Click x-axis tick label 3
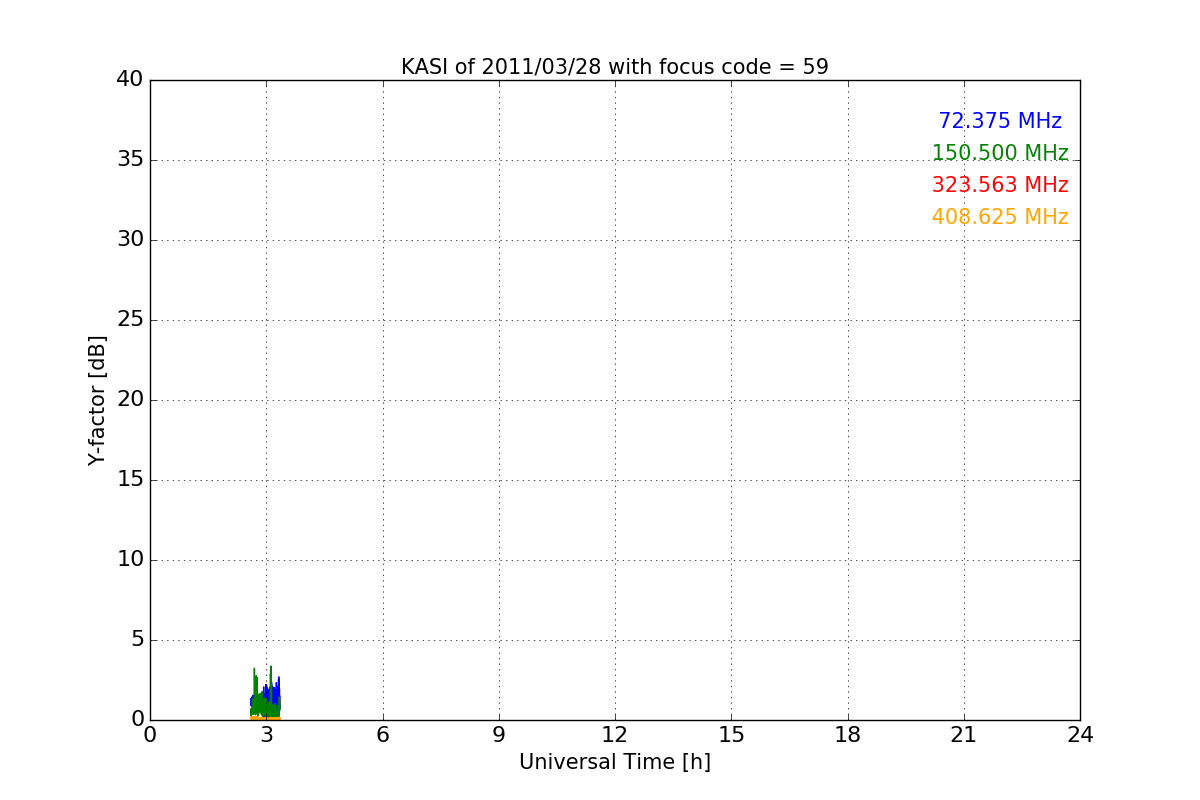This screenshot has width=1200, height=800. click(266, 735)
